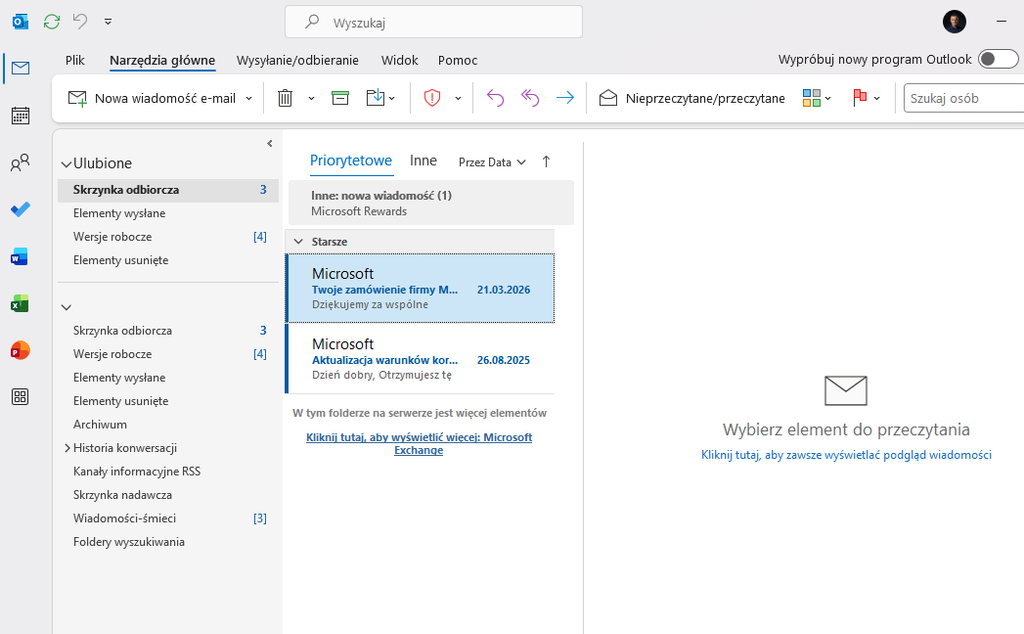This screenshot has height=634, width=1024.
Task: Open Nowa wiadomość e-mail dropdown arrow
Action: coord(249,99)
